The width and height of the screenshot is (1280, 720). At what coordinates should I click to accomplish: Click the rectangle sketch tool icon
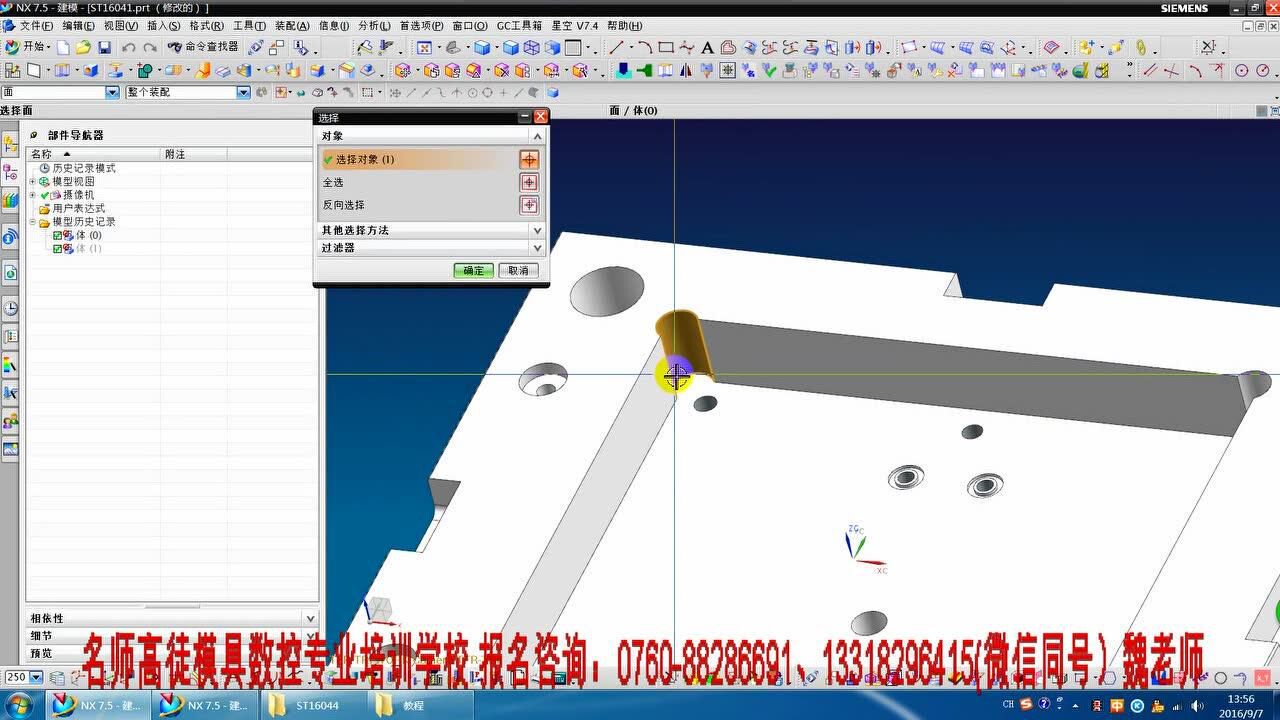(666, 47)
